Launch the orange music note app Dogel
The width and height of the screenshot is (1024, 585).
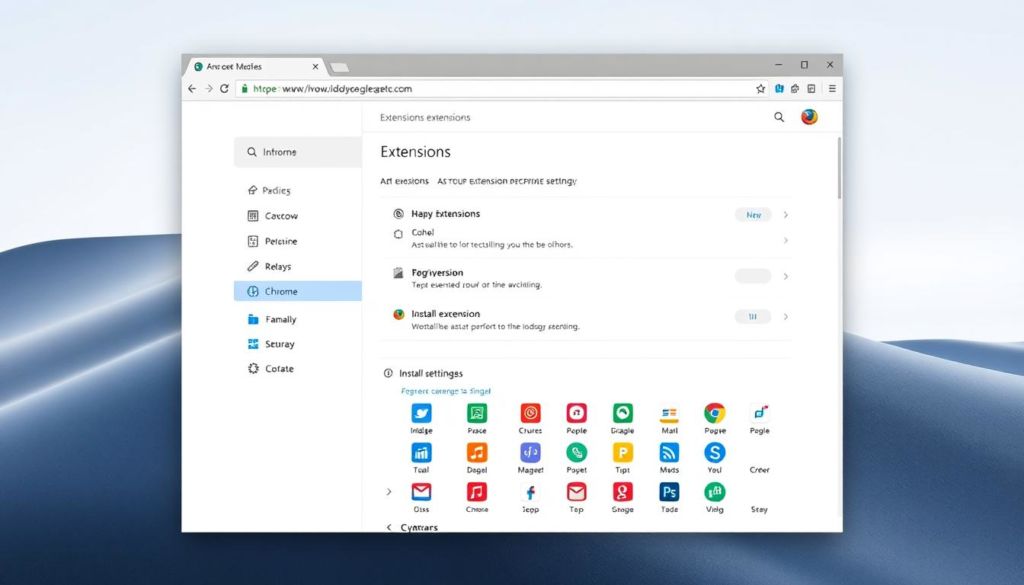(x=477, y=452)
